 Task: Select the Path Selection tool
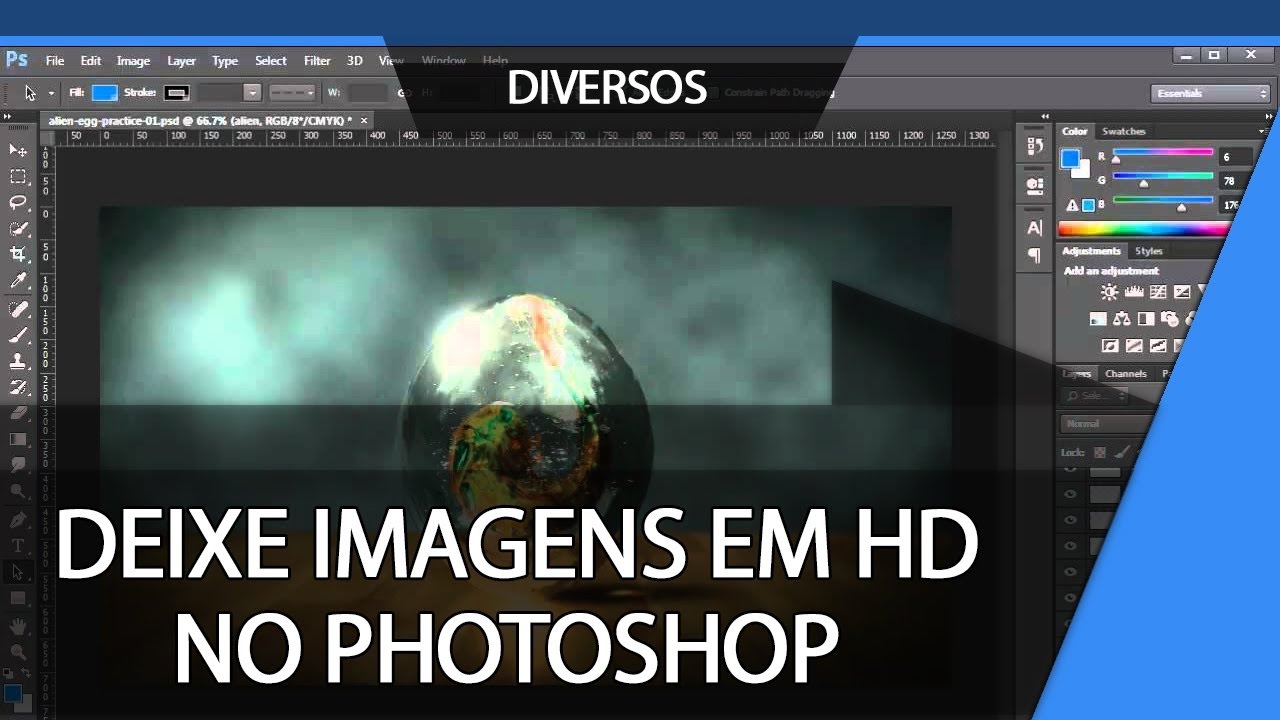pyautogui.click(x=18, y=572)
